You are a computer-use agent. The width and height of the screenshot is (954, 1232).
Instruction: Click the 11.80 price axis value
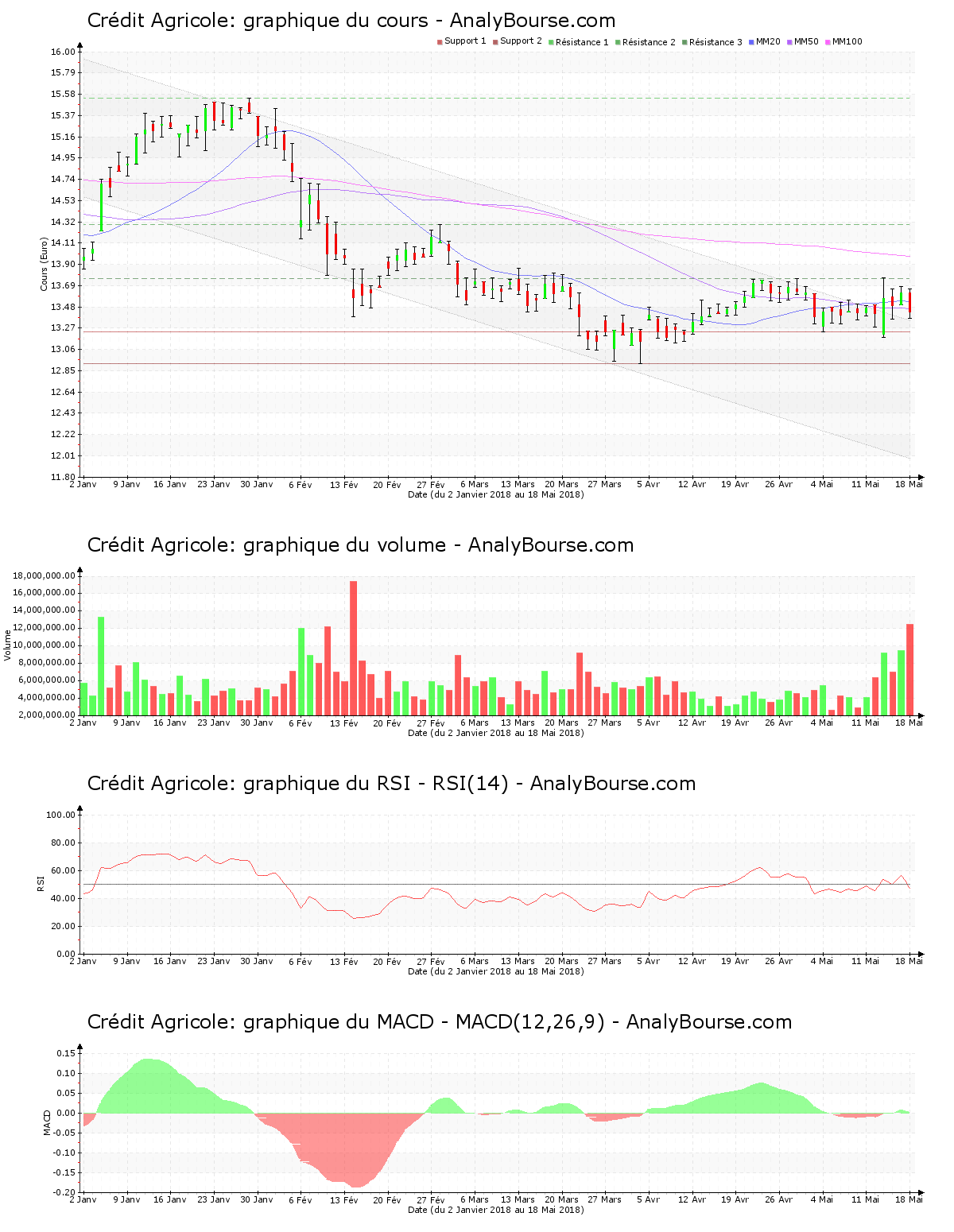click(63, 477)
